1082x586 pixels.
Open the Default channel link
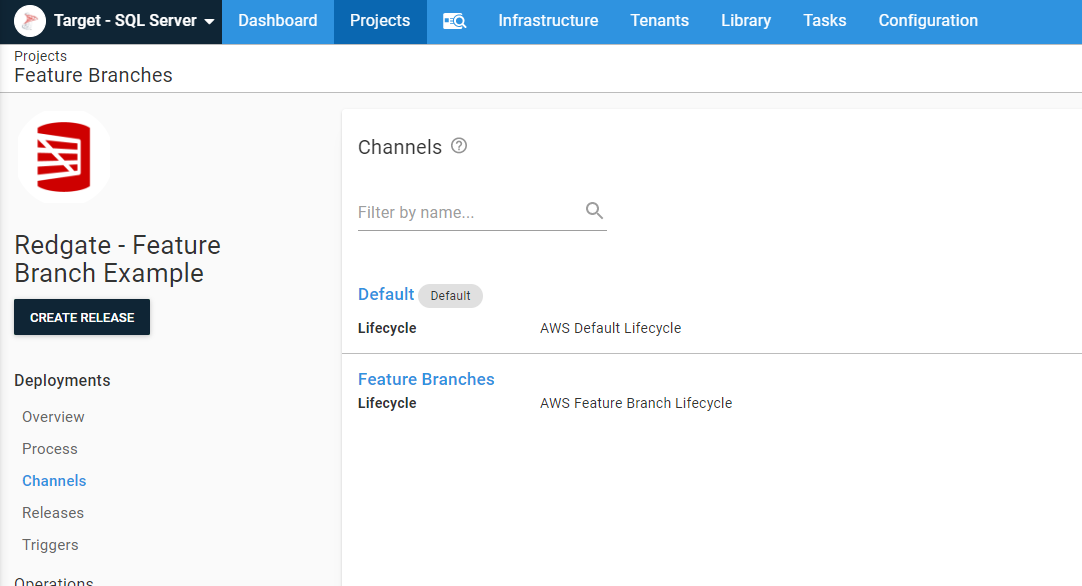pos(385,294)
